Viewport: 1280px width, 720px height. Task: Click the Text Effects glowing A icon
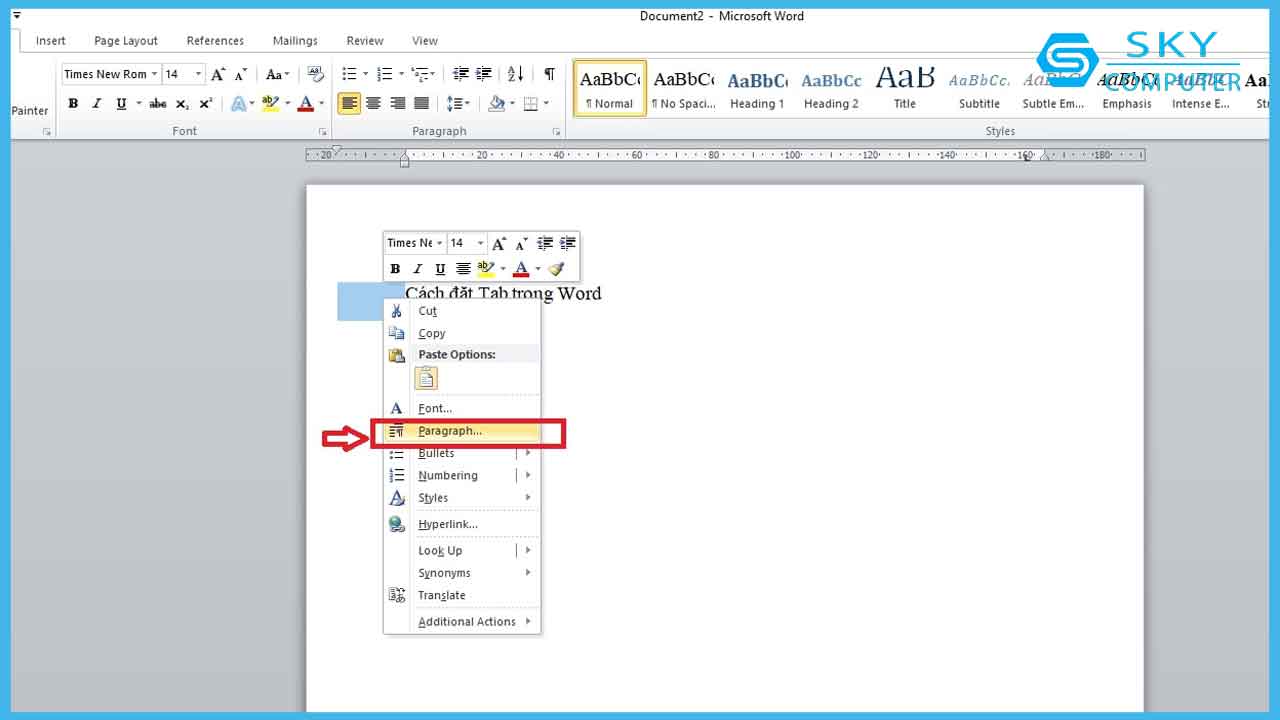(x=238, y=103)
